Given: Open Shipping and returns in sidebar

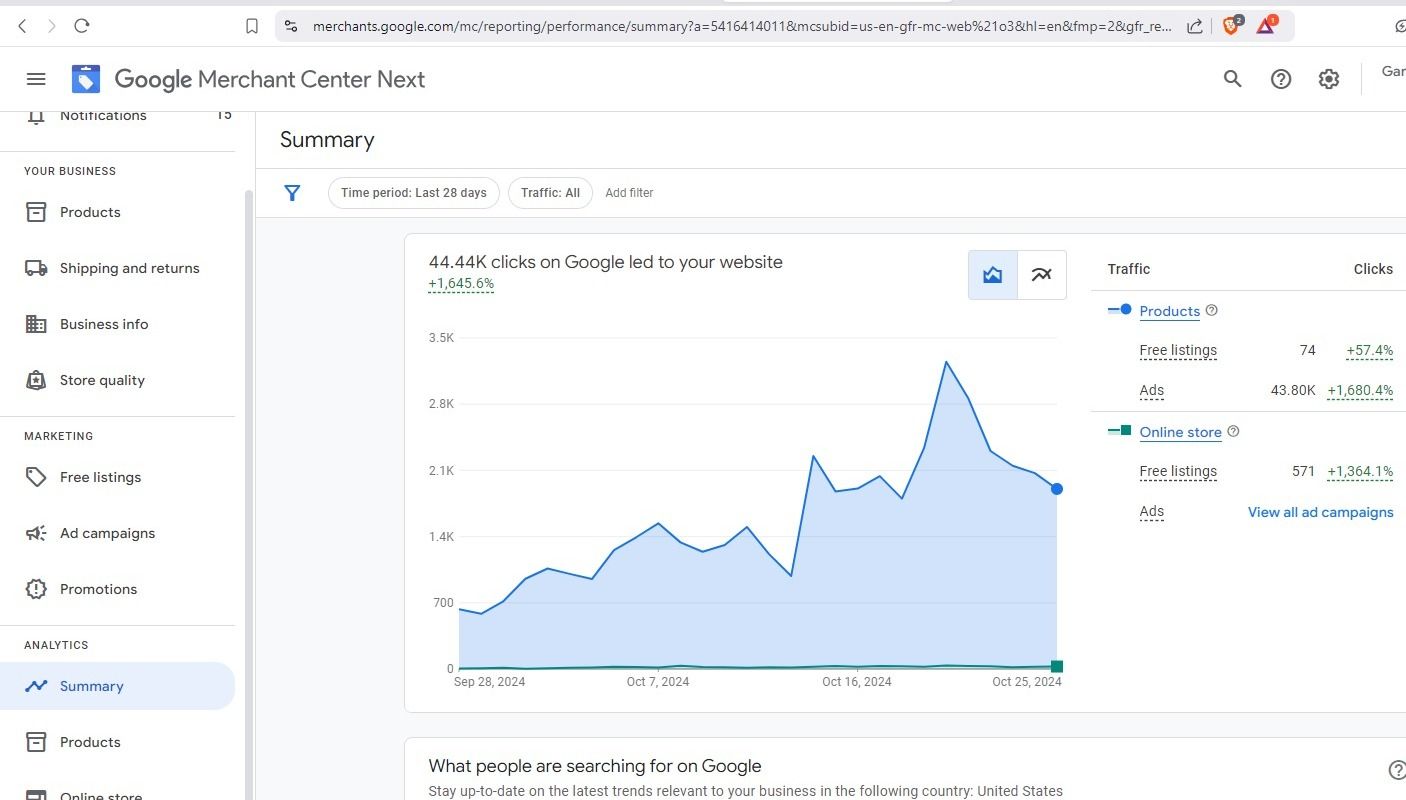Looking at the screenshot, I should click(x=129, y=268).
